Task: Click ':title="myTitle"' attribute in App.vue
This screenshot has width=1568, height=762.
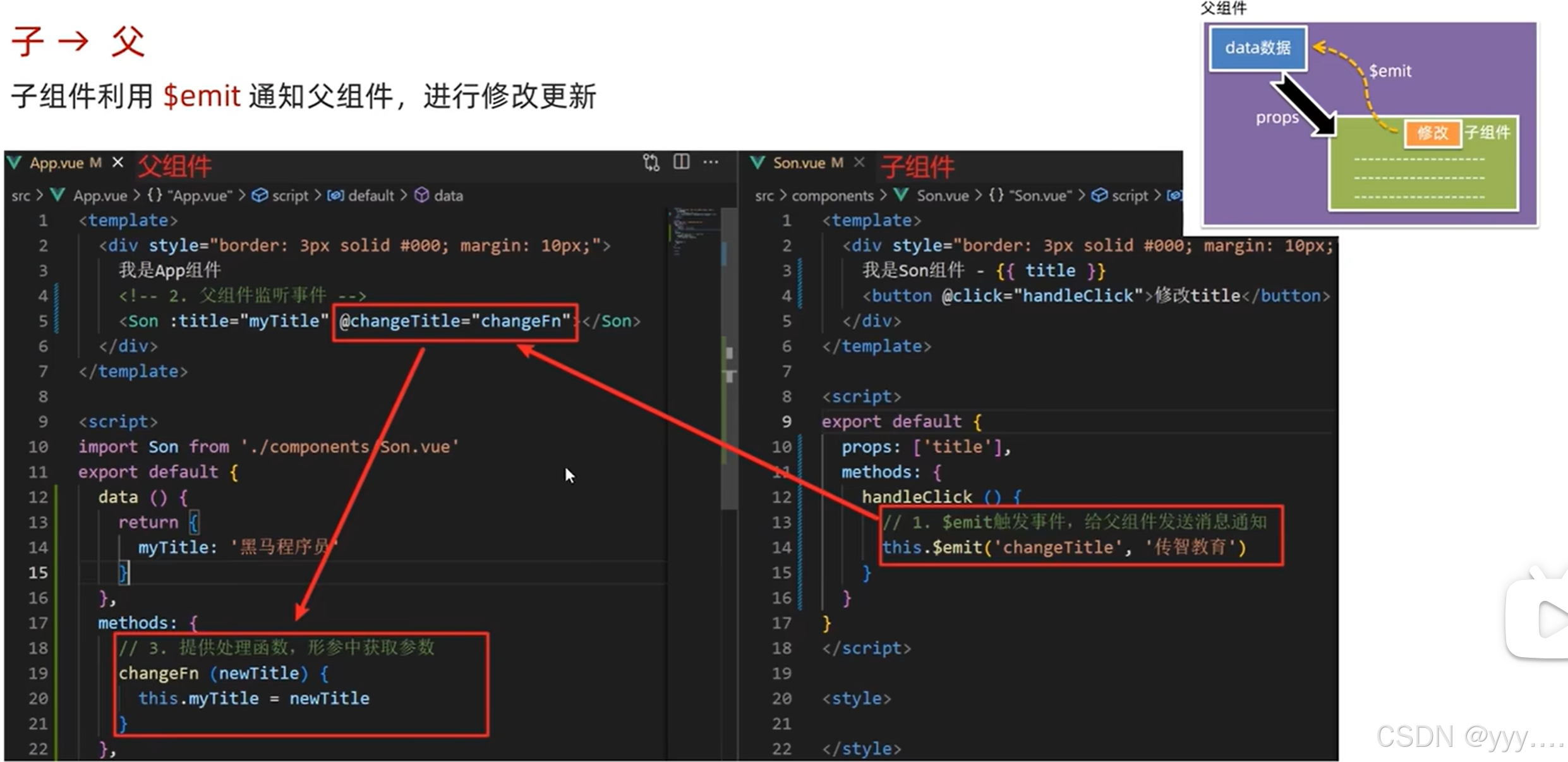Action: (x=250, y=321)
